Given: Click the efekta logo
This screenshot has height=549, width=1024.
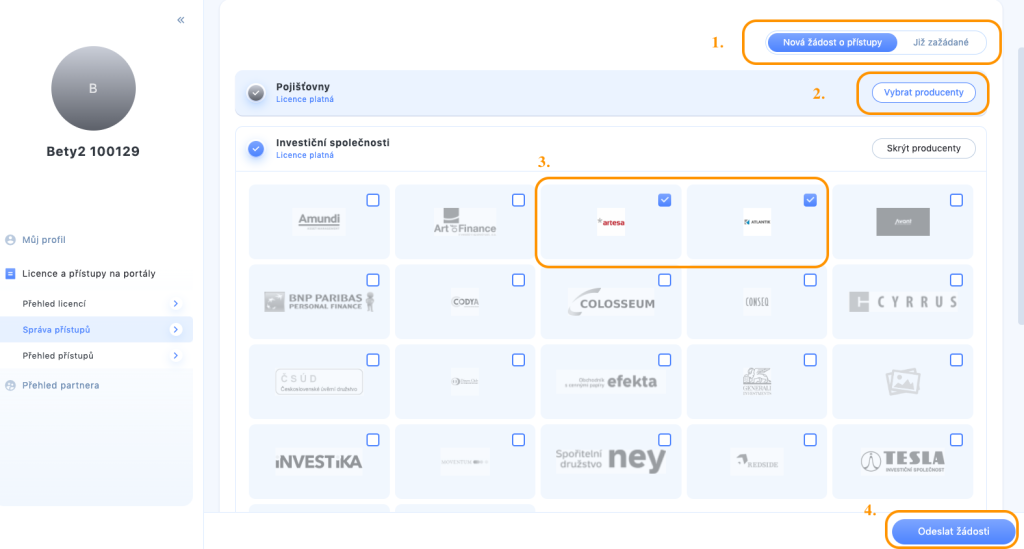Looking at the screenshot, I should (x=611, y=381).
